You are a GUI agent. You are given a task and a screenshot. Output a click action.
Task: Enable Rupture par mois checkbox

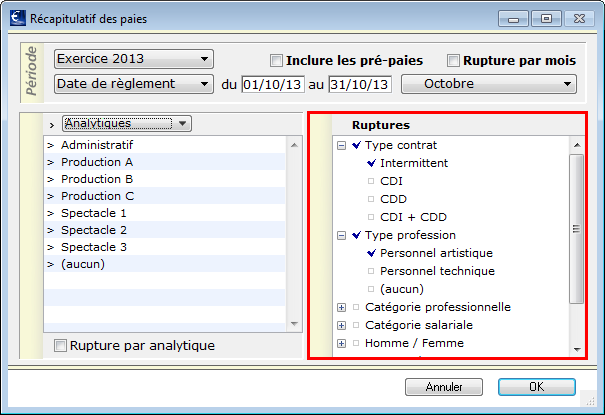[x=453, y=61]
